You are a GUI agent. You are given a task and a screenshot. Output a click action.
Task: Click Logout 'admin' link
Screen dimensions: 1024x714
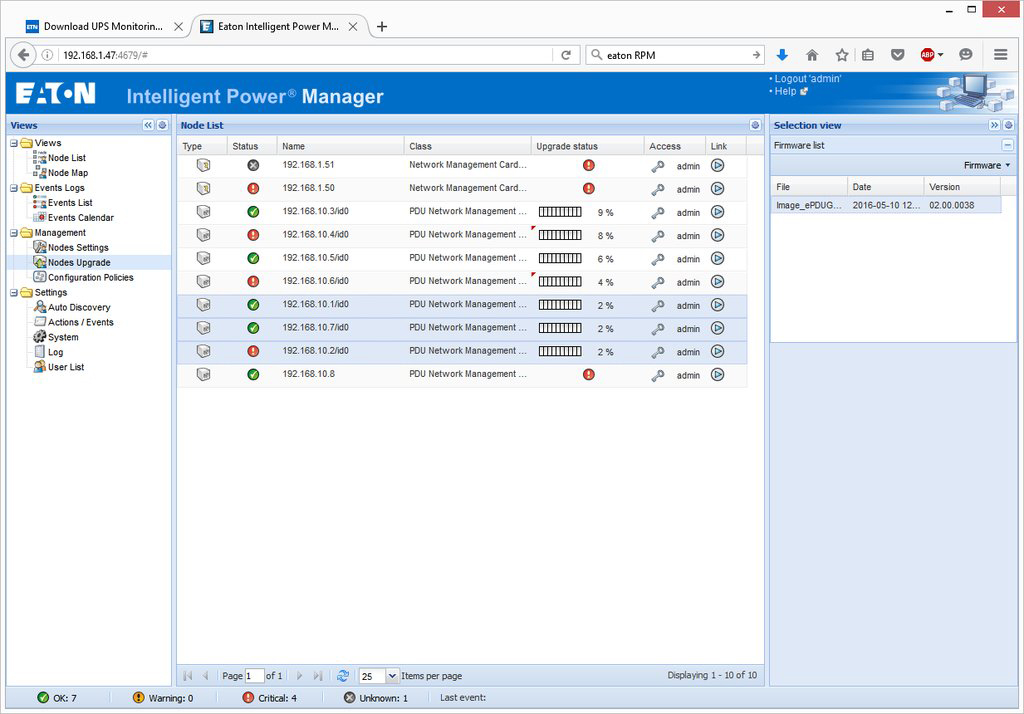tap(808, 78)
